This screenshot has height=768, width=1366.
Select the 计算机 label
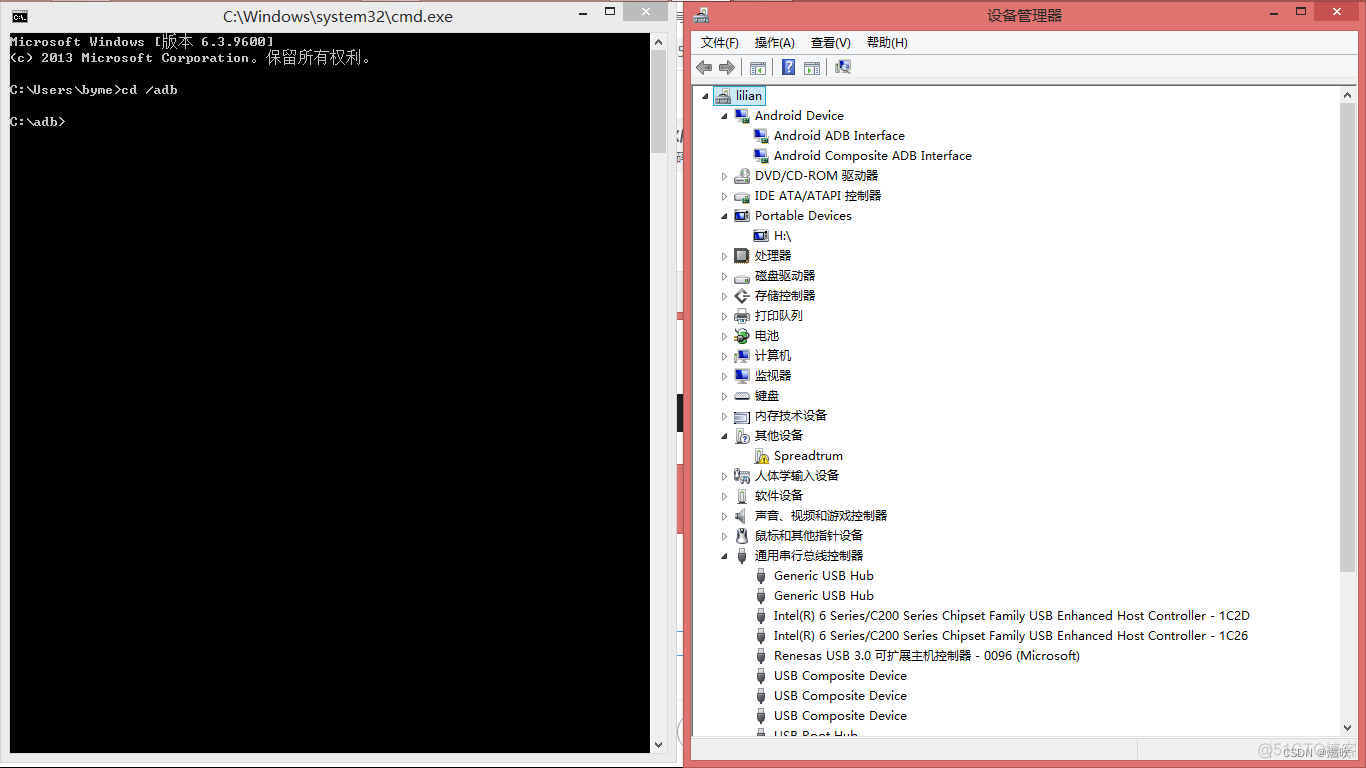(773, 356)
